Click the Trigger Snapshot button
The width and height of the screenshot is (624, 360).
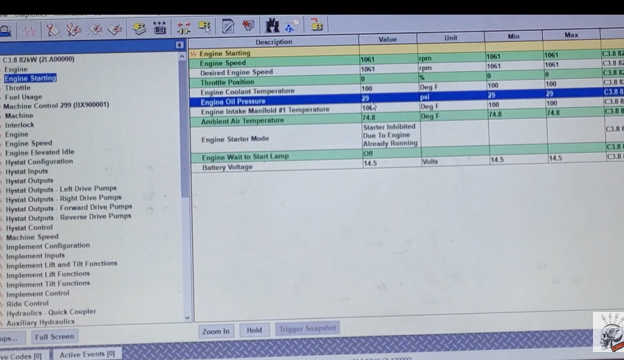tap(307, 329)
